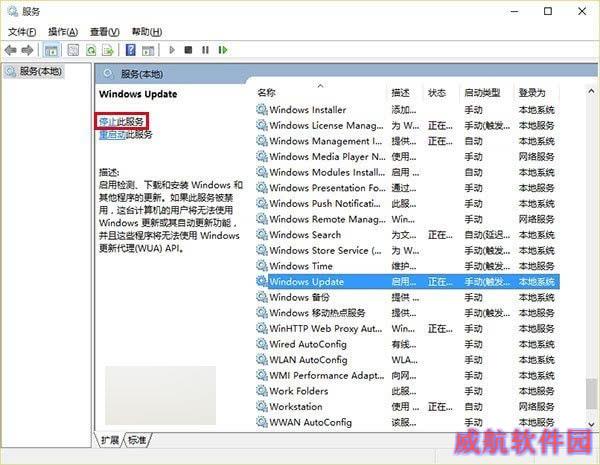Click the gear icon beside Workstation
This screenshot has width=600, height=465.
[x=262, y=406]
